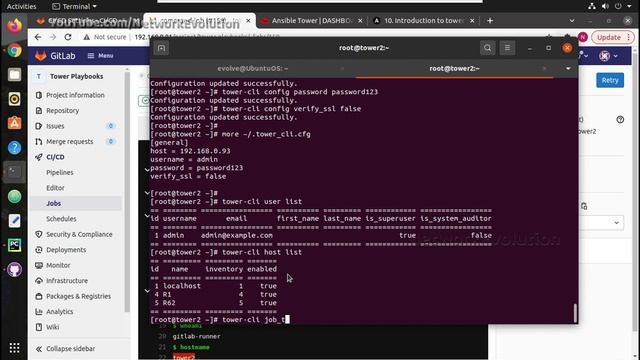Image resolution: width=640 pixels, height=360 pixels.
Task: Launch Chrome from the Ubuntu dock
Action: point(14,51)
